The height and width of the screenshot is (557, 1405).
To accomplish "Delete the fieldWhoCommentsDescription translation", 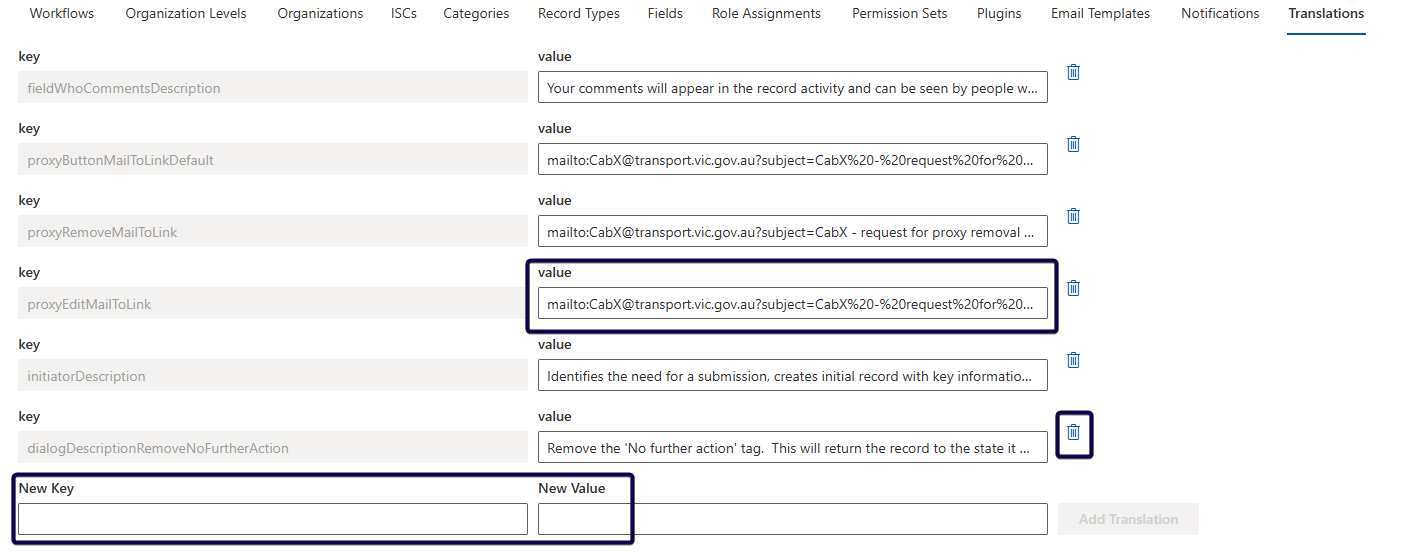I will (1073, 72).
